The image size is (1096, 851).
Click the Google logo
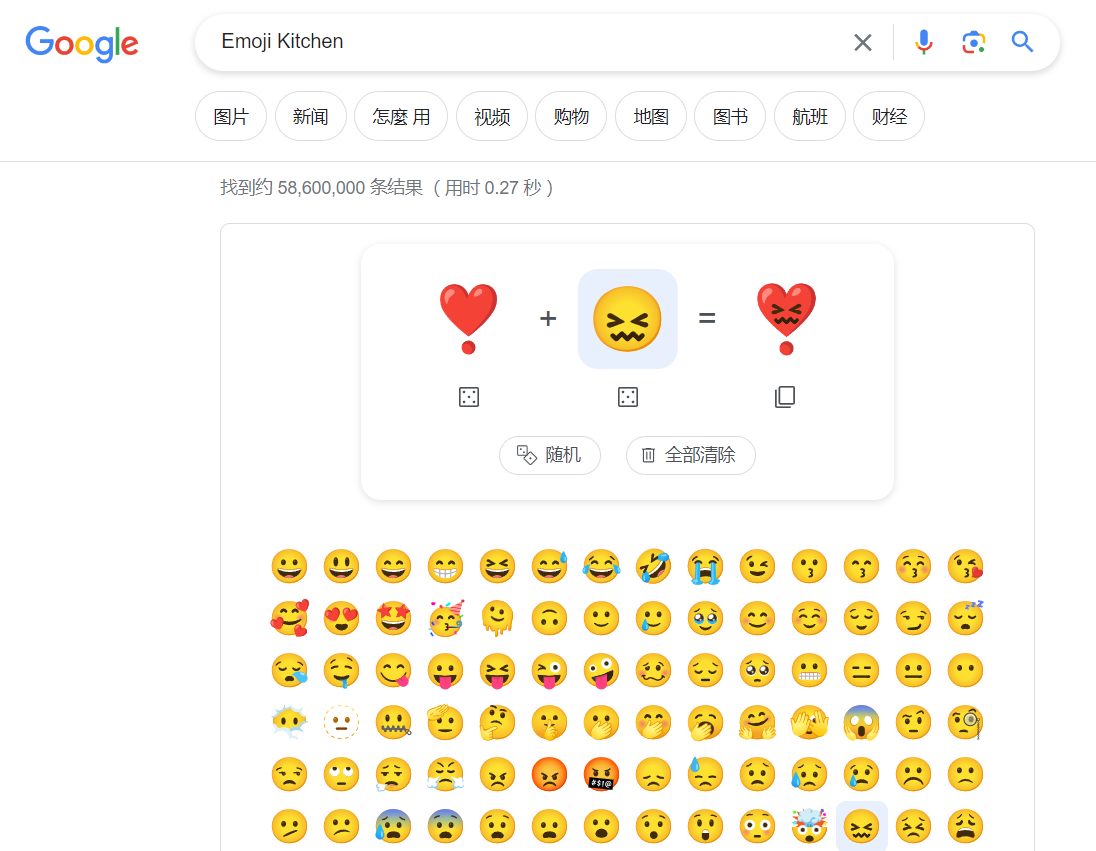coord(82,43)
